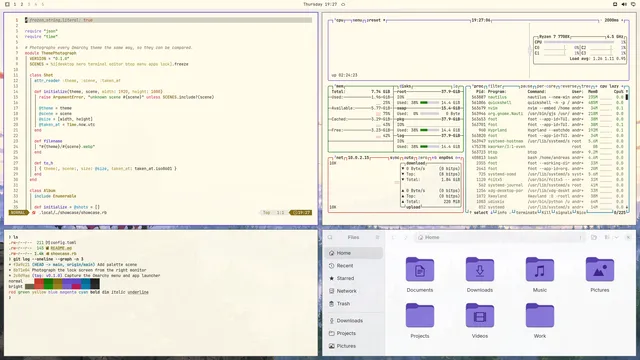Viewport: 640px width, 360px height.
Task: Go back with the Files back arrow
Action: pos(393,237)
